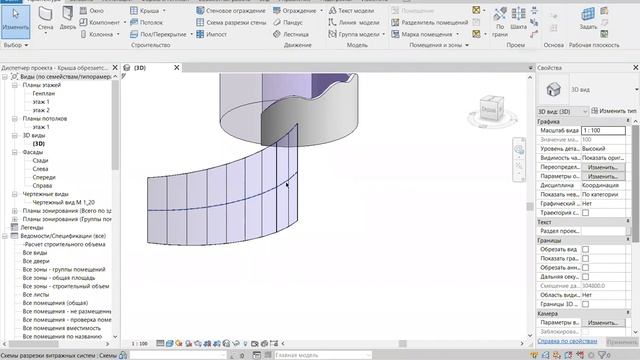This screenshot has width=640, height=360.
Task: Open the Все двери schedule
Action: click(x=36, y=261)
